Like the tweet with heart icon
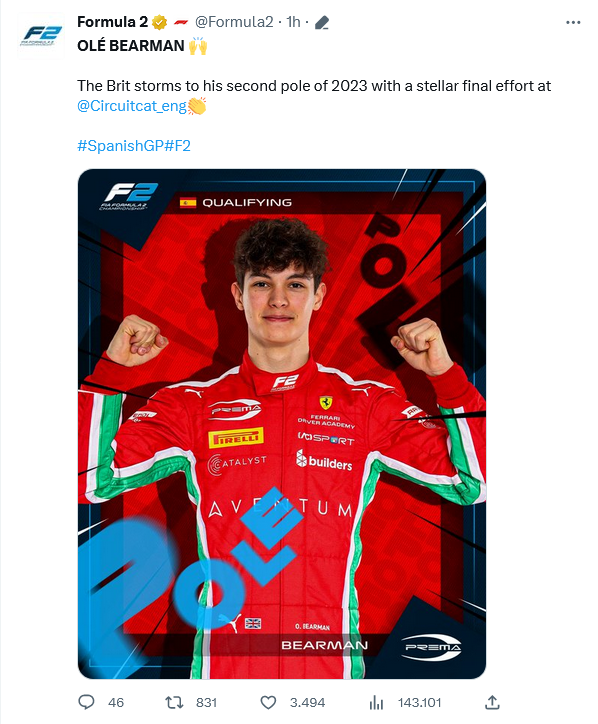Viewport: 598px width, 724px height. tap(268, 703)
